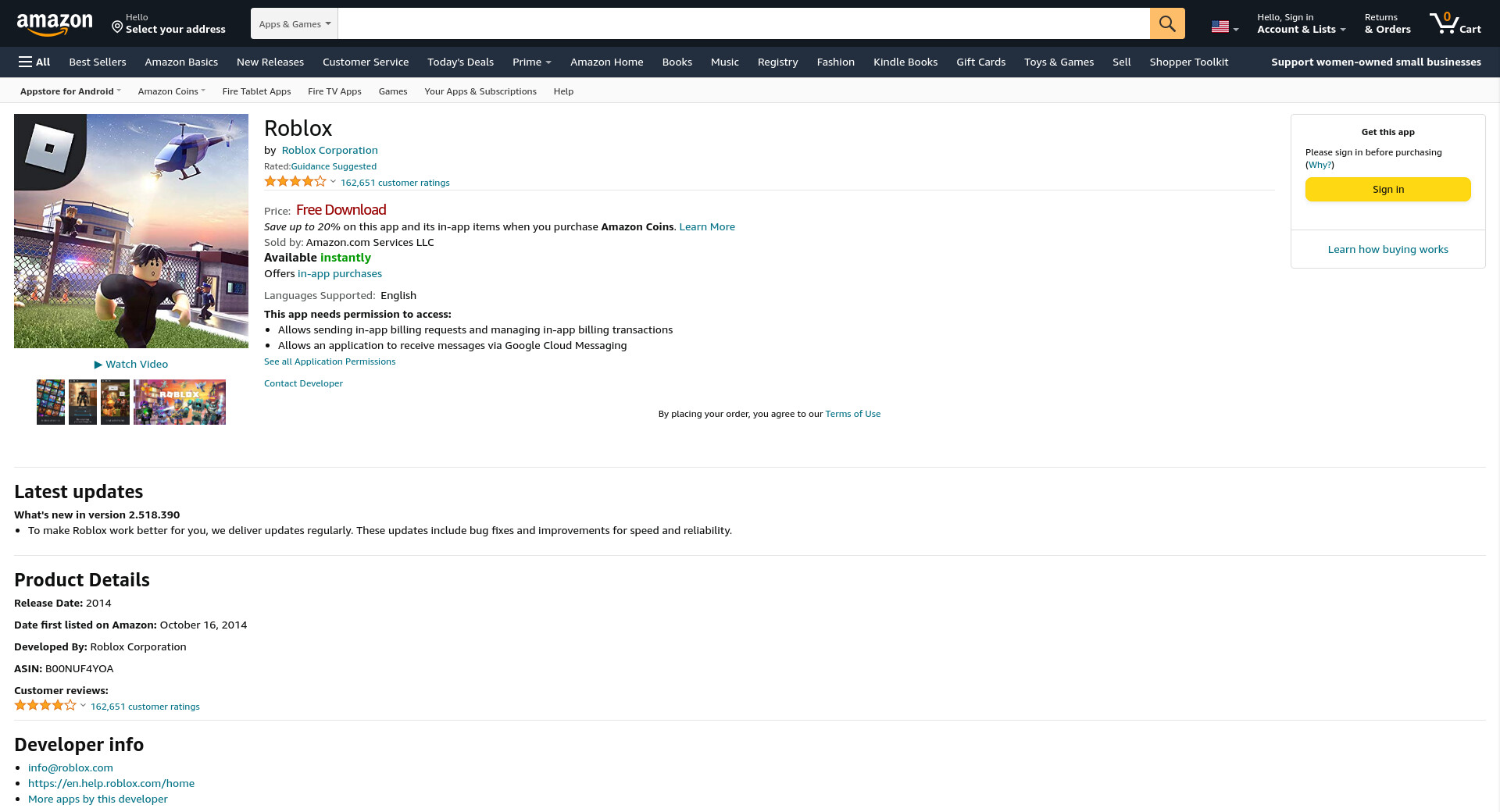The height and width of the screenshot is (812, 1500).
Task: Expand the Prime menu in navigation bar
Action: (x=531, y=62)
